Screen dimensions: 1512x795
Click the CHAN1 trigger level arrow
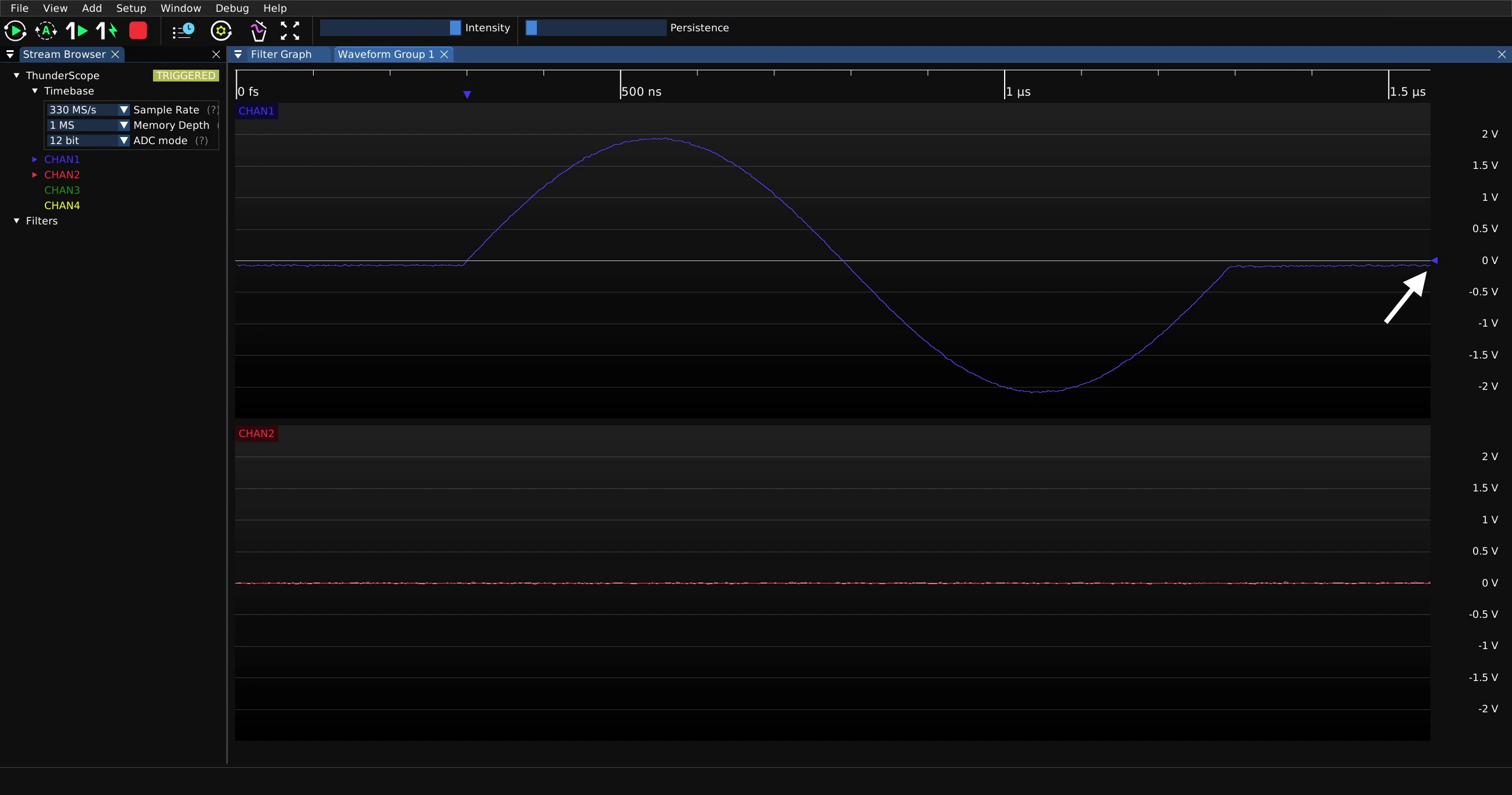(x=1435, y=260)
